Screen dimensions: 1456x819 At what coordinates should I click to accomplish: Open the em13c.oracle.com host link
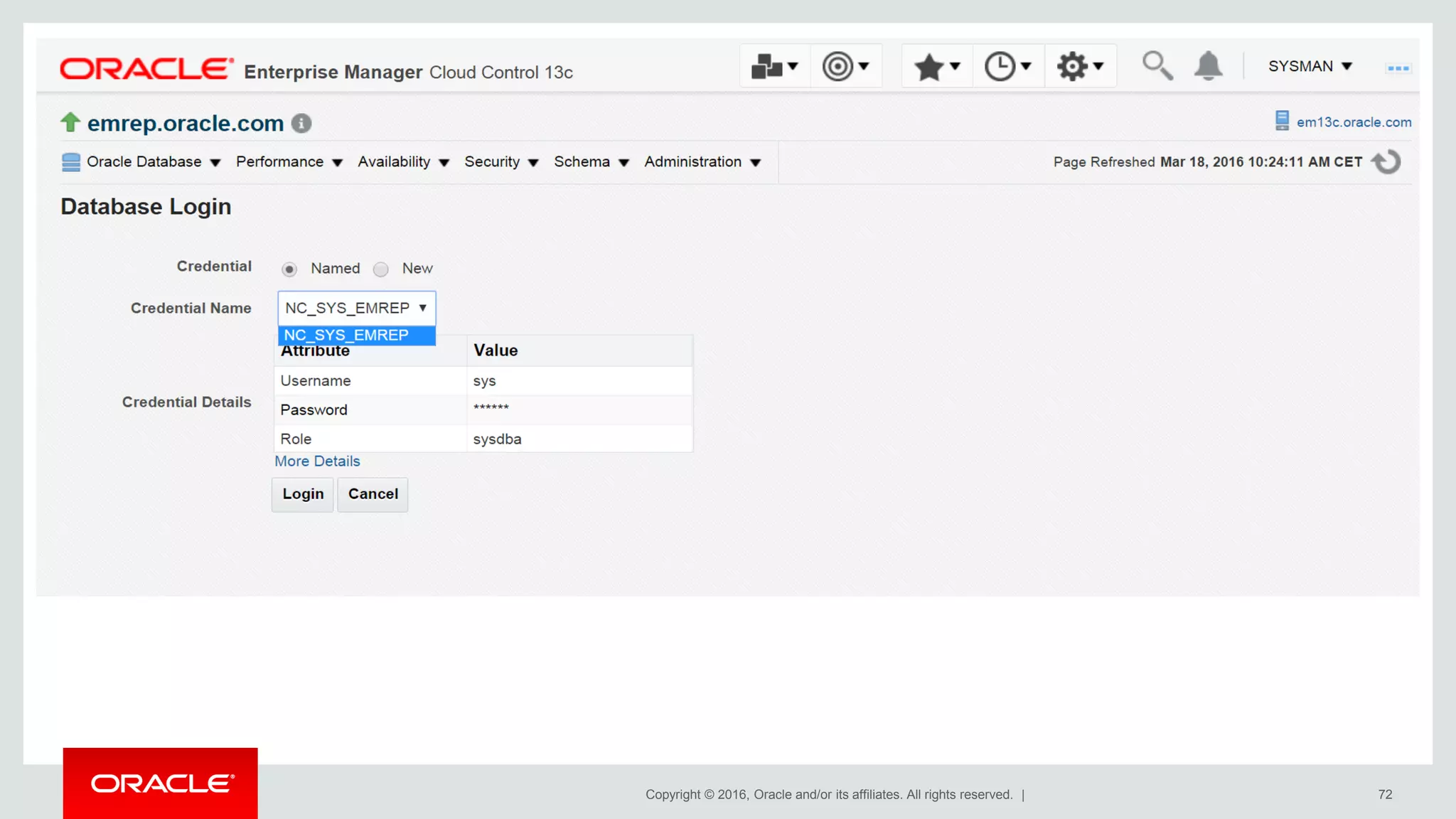[1353, 122]
